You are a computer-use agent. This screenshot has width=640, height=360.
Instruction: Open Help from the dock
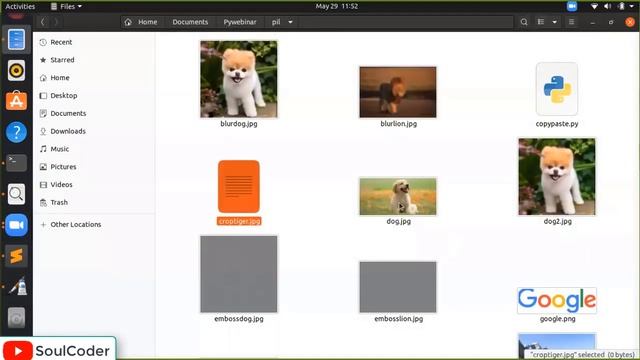point(16,132)
